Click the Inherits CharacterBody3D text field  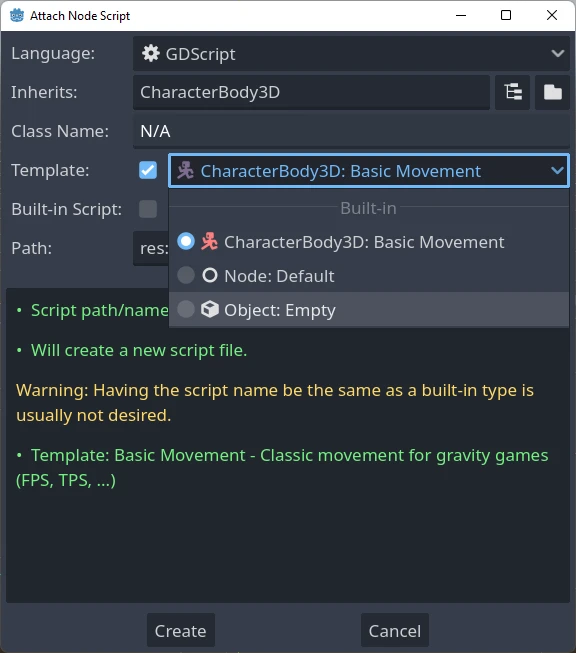point(311,92)
